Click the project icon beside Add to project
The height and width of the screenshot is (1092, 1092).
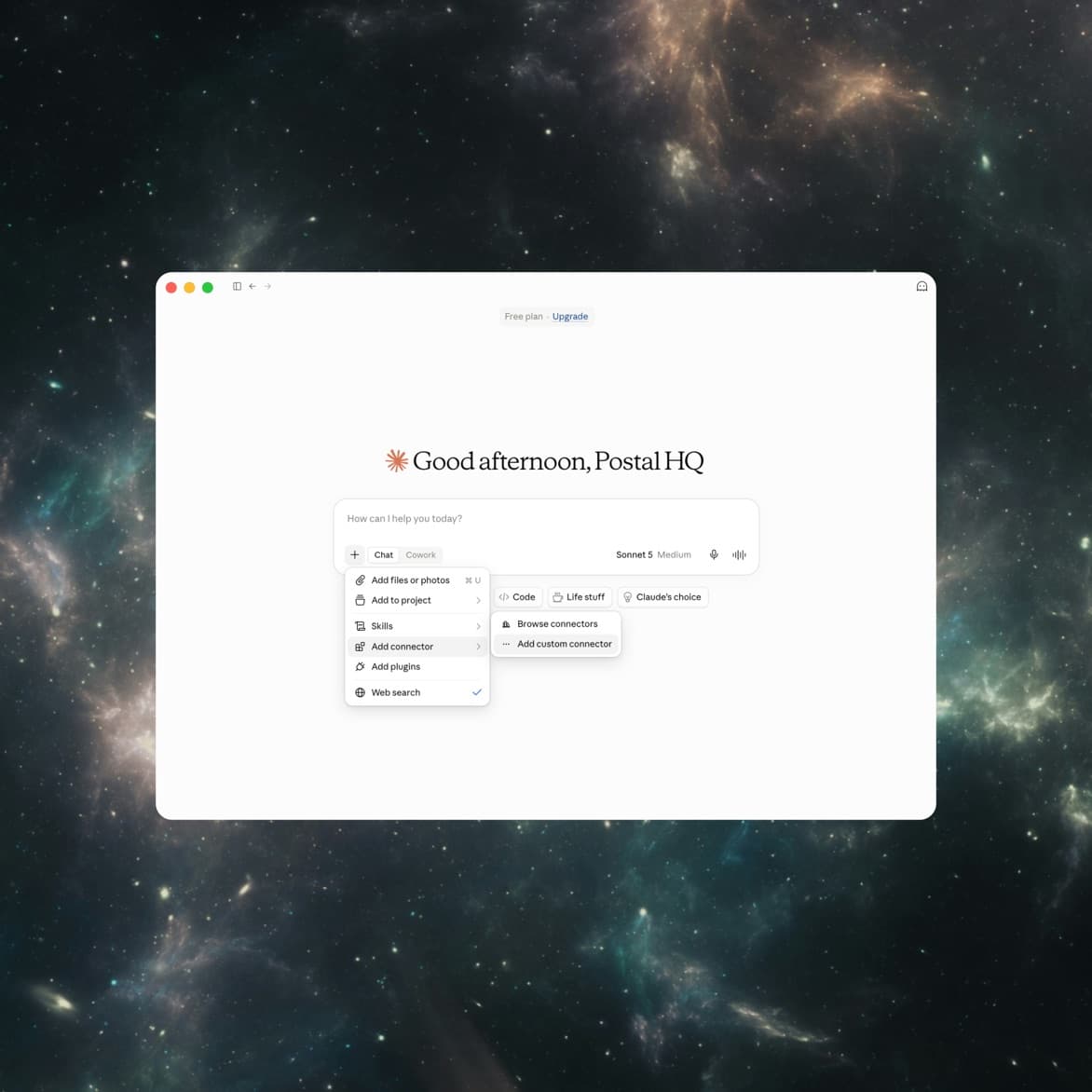point(360,600)
